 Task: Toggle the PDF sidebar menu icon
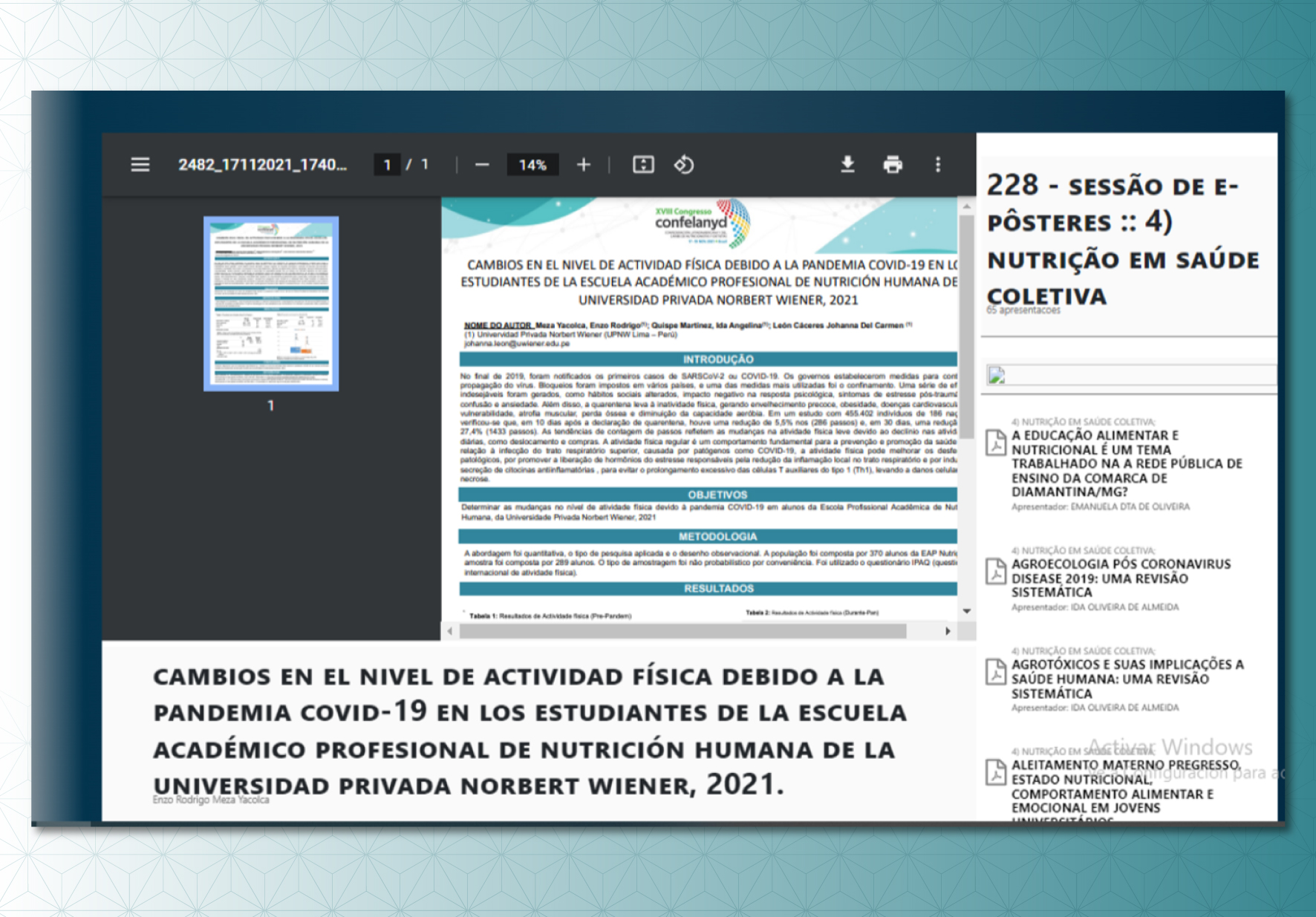pyautogui.click(x=140, y=164)
